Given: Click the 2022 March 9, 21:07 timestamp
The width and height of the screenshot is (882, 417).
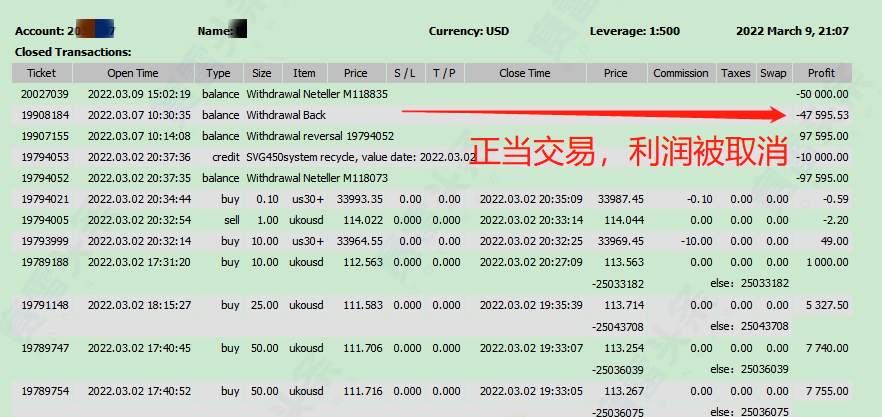Looking at the screenshot, I should pyautogui.click(x=793, y=32).
